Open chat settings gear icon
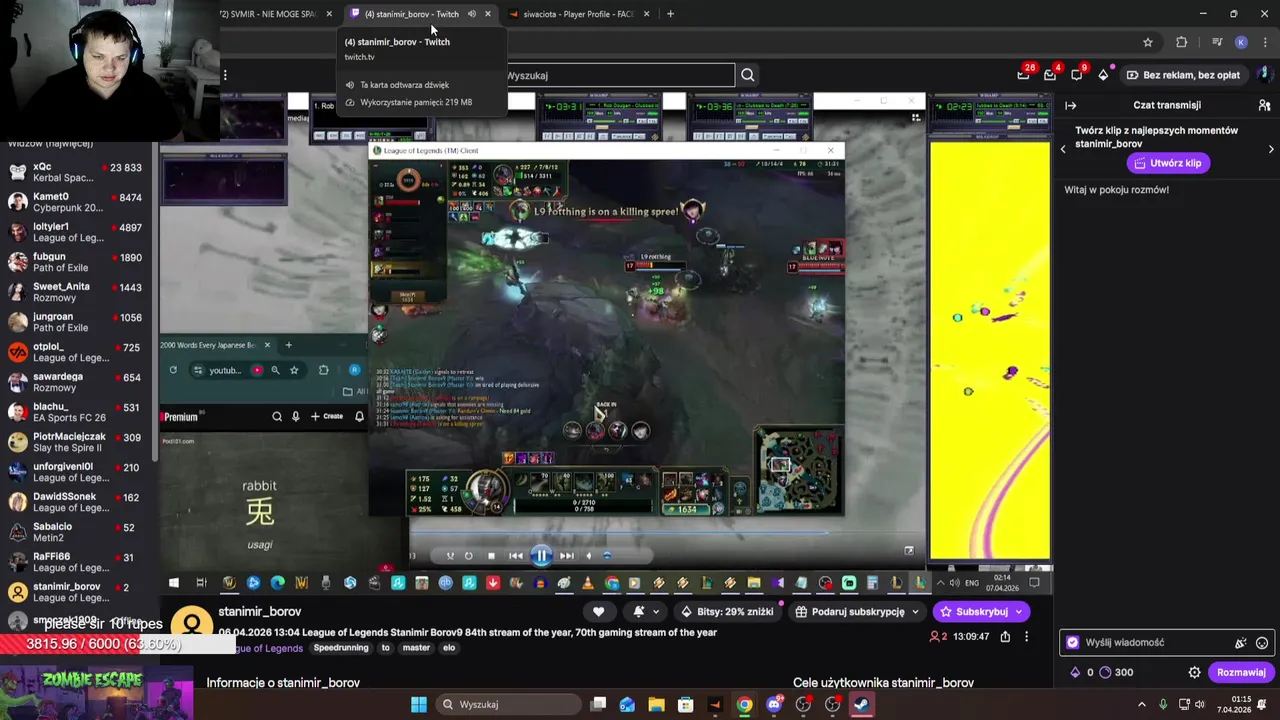The image size is (1280, 720). tap(1194, 672)
